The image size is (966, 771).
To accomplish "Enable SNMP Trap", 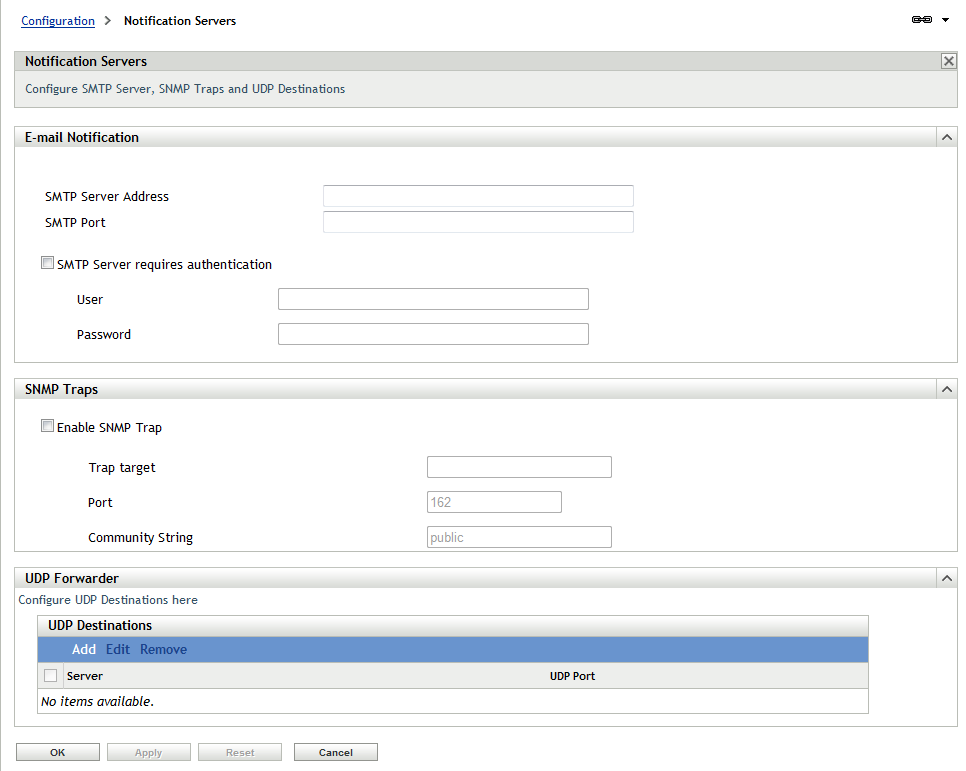I will click(x=47, y=425).
